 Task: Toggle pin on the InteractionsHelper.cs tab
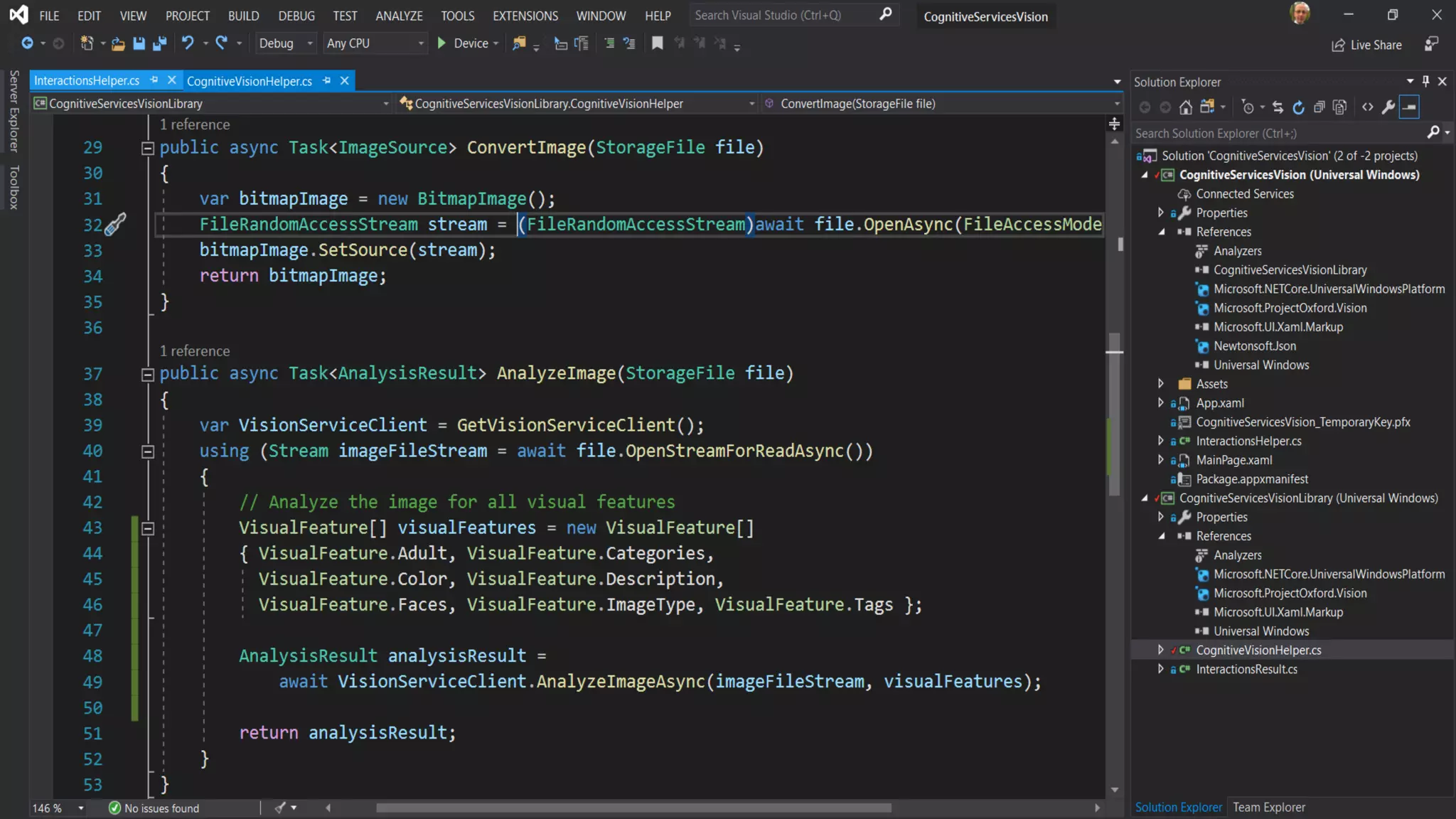click(x=154, y=80)
